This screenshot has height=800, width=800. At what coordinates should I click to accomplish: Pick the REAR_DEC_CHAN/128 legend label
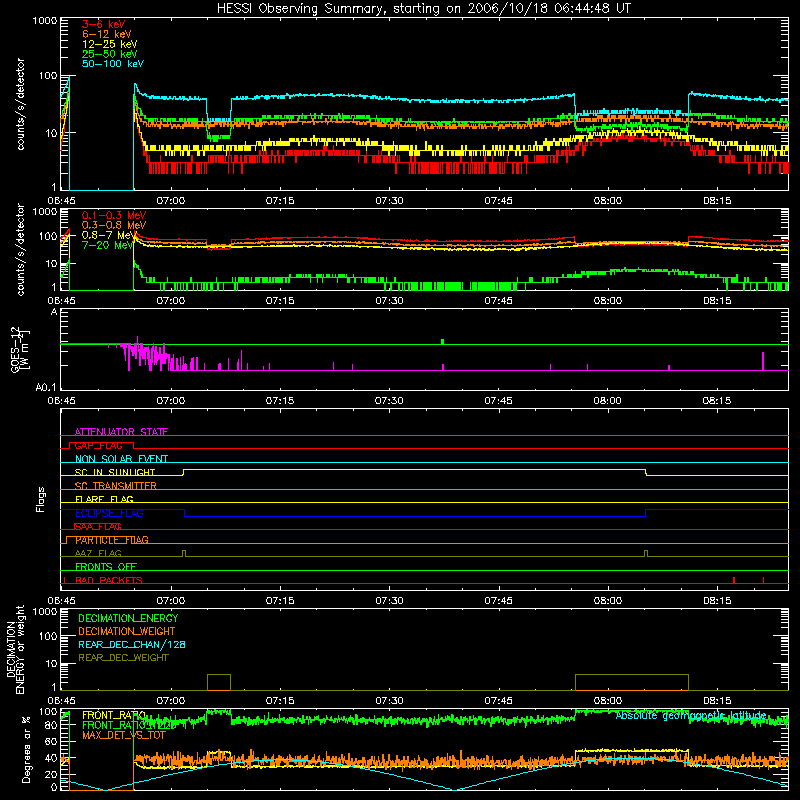pos(132,644)
